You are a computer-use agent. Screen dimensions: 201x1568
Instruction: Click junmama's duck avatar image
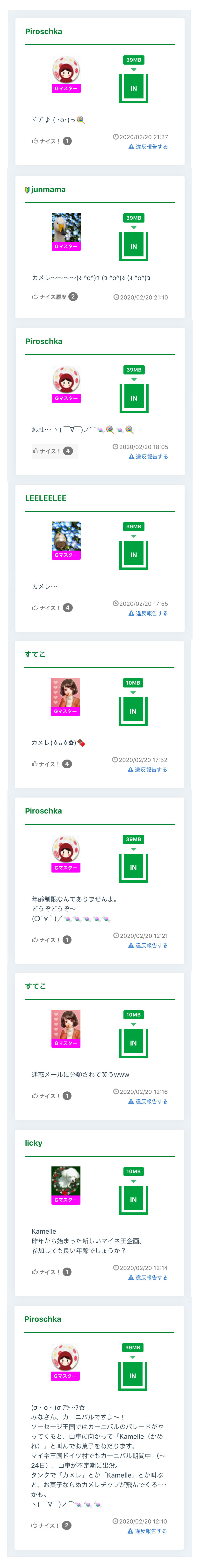pos(66,228)
